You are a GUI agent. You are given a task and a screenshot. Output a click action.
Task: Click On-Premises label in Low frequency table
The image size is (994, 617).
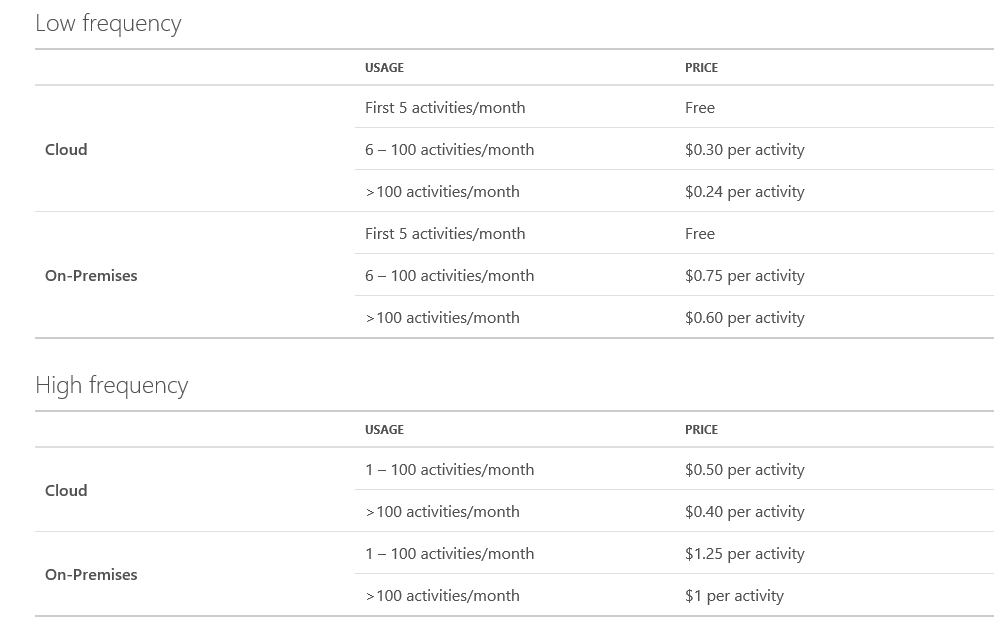pyautogui.click(x=91, y=275)
